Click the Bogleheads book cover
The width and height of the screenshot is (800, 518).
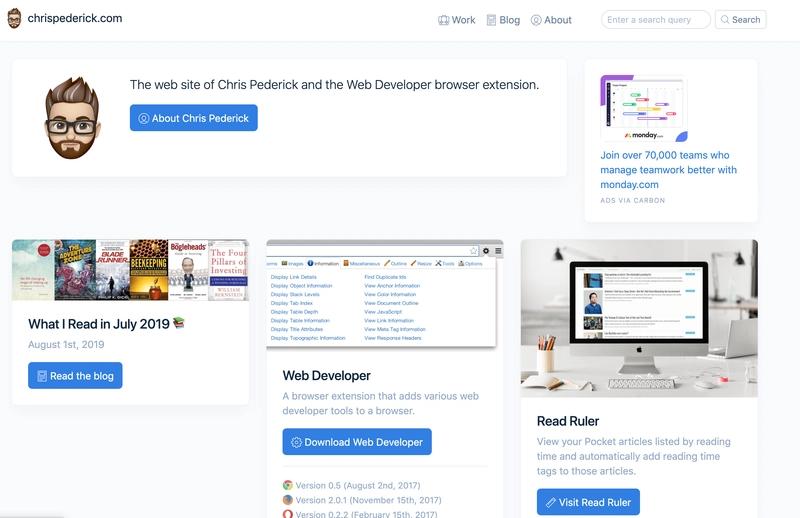point(188,270)
